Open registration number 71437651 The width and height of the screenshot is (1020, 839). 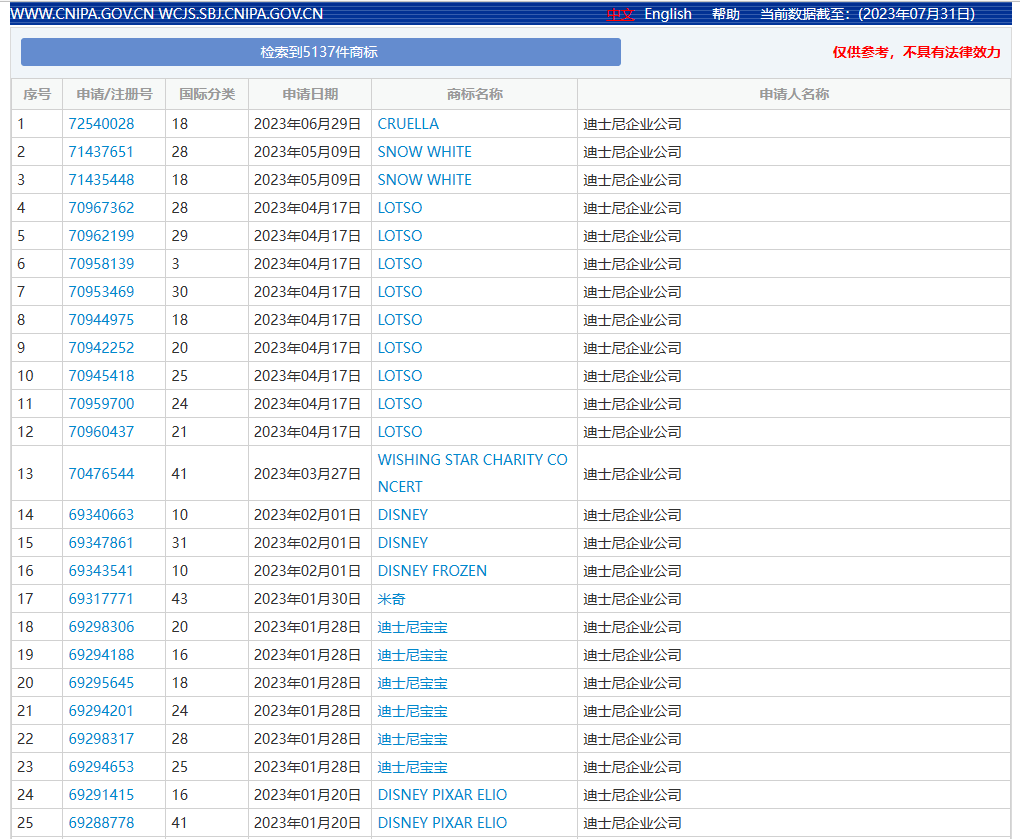(101, 152)
